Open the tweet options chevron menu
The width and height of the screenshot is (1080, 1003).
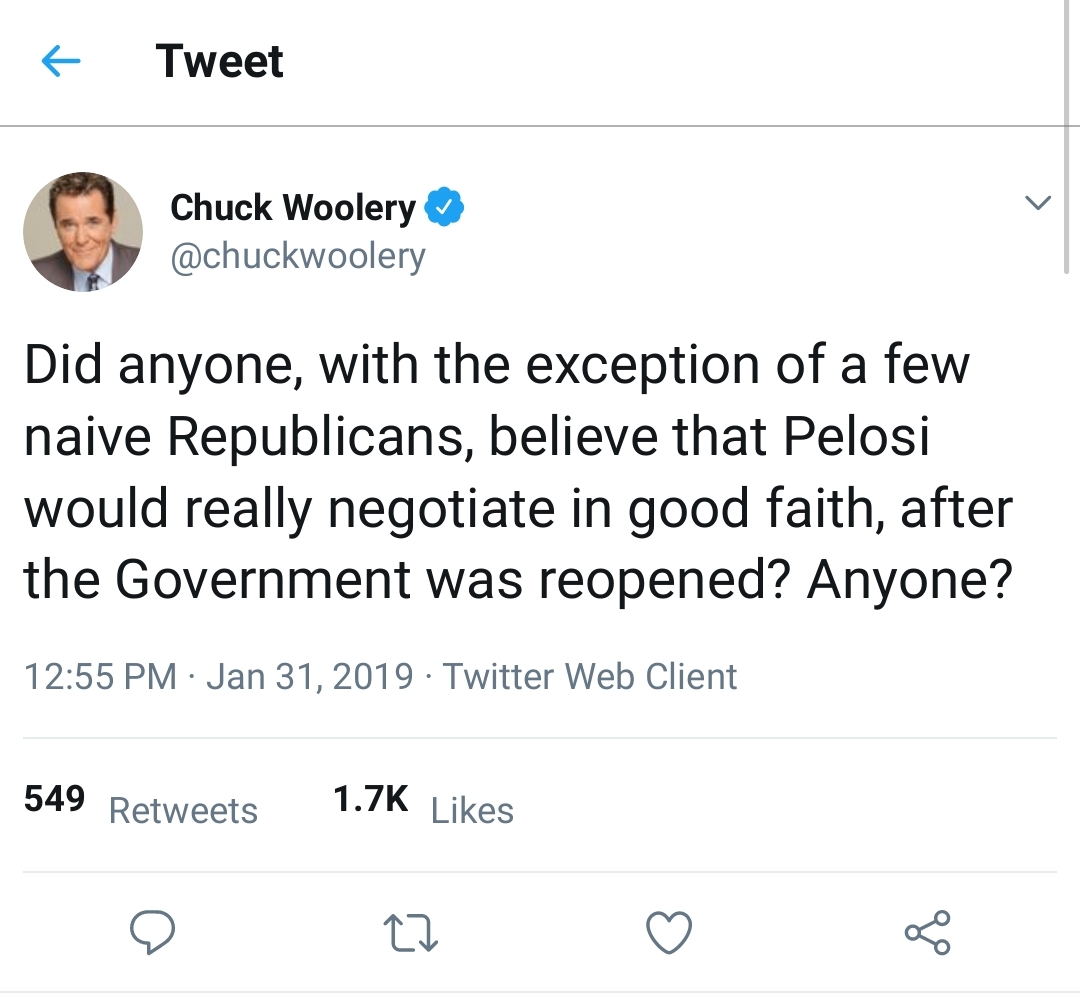point(1039,204)
